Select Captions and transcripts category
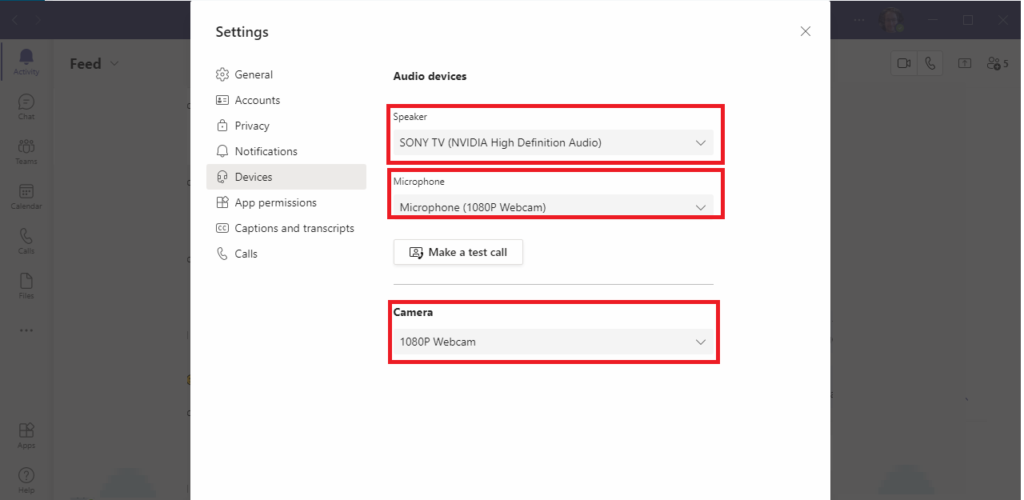This screenshot has width=1024, height=500. click(x=286, y=228)
